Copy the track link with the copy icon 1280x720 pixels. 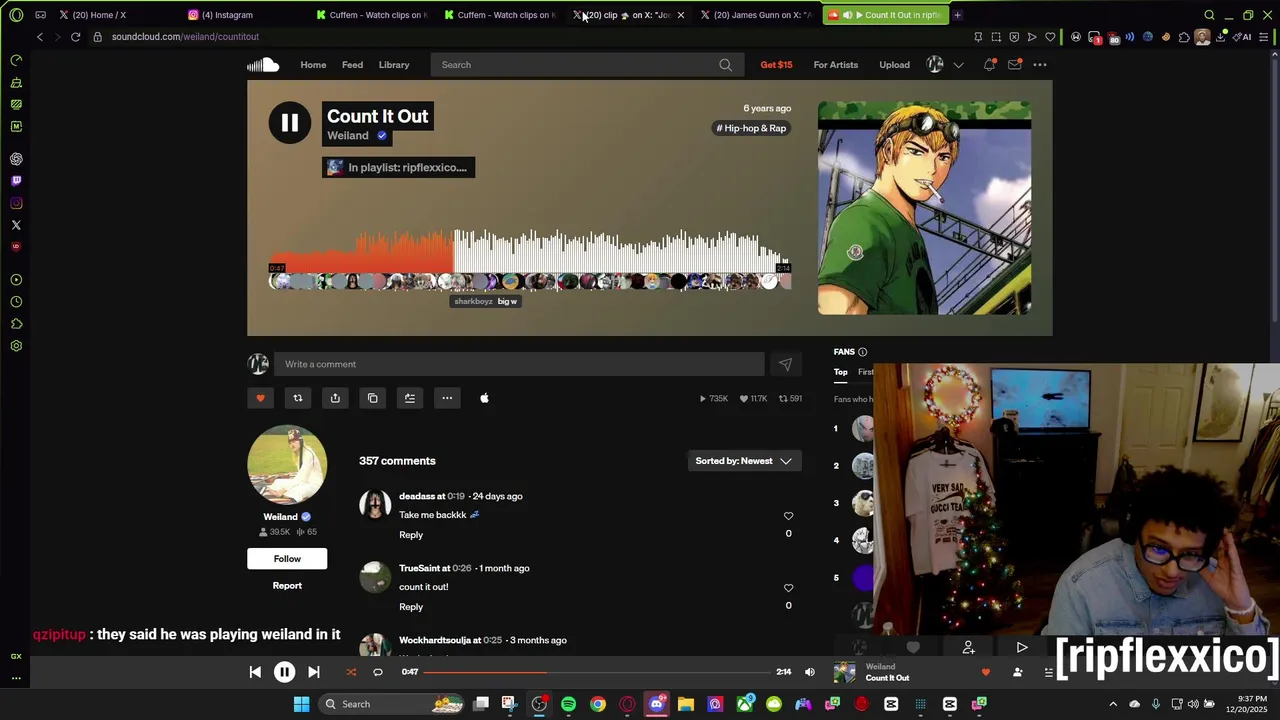(x=372, y=398)
